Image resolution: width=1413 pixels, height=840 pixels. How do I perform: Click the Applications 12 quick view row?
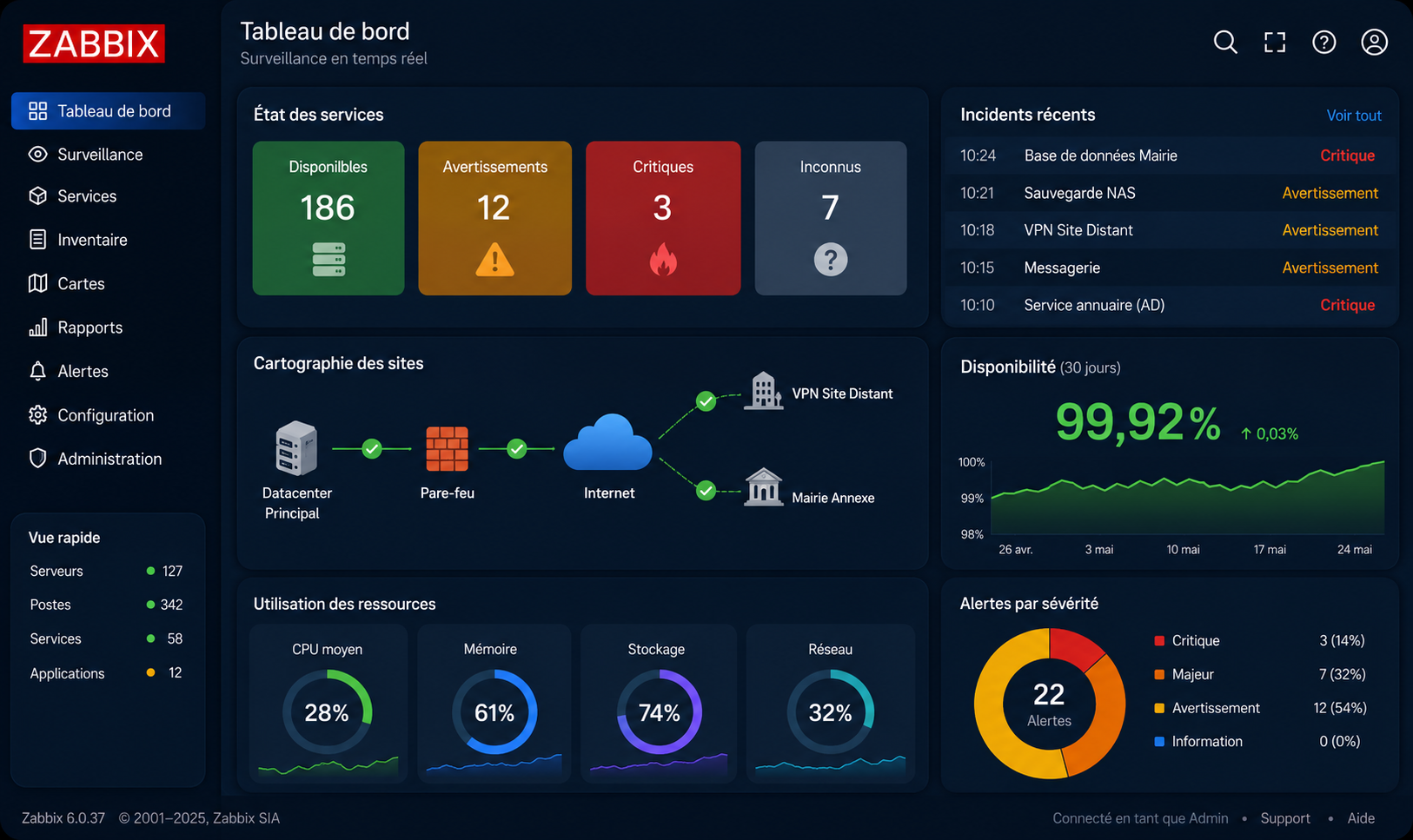point(107,673)
